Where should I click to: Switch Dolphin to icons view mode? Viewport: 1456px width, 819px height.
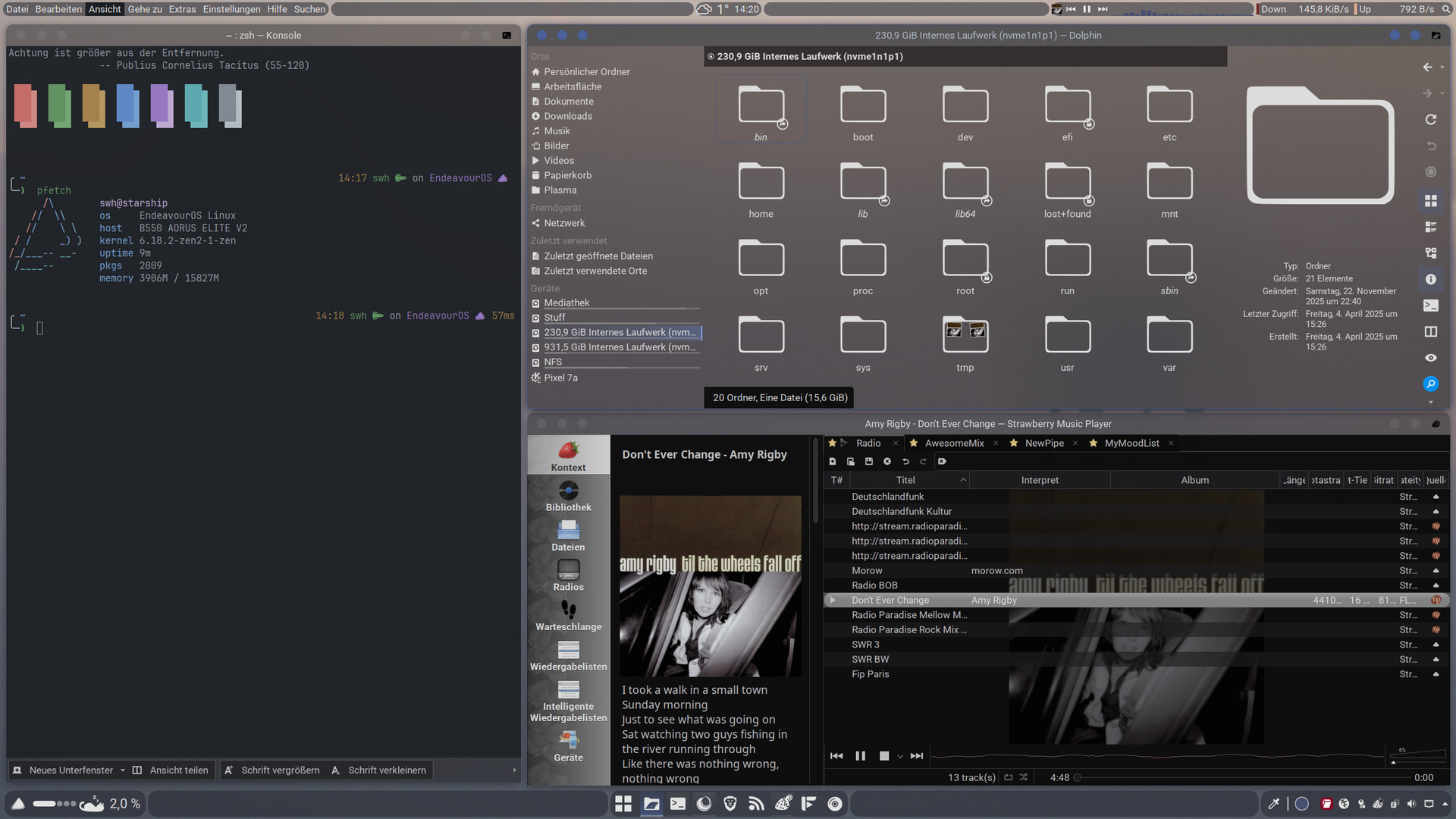coord(1430,201)
